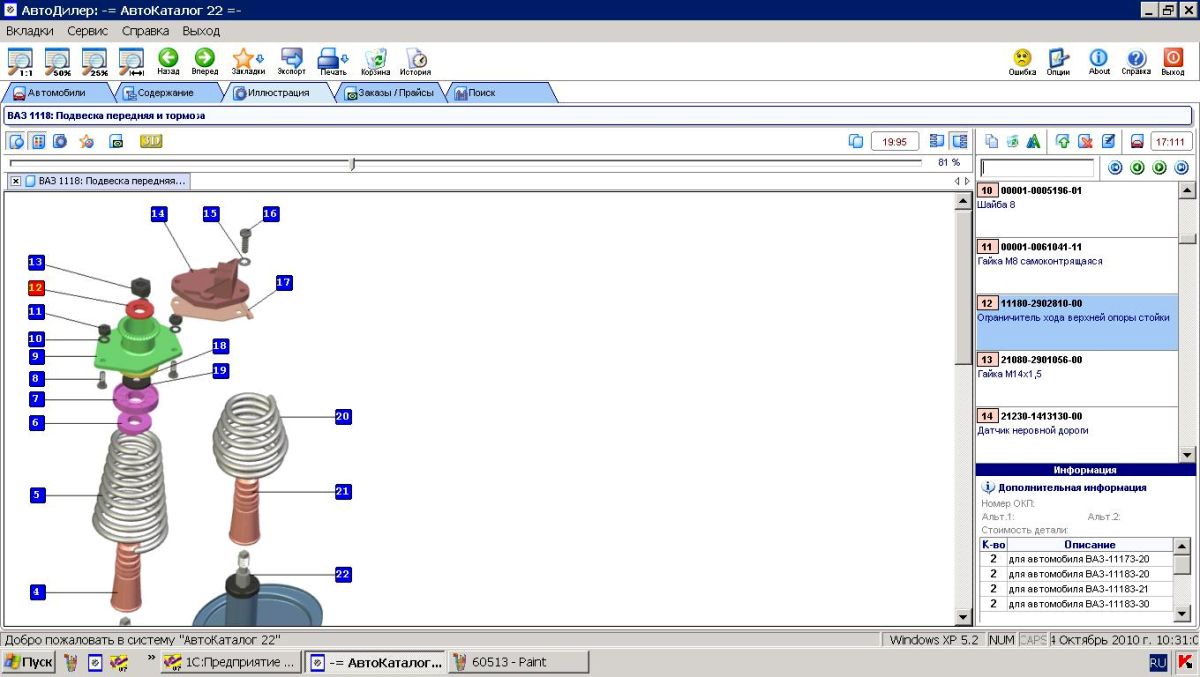The width and height of the screenshot is (1200, 677).
Task: Open the Выход menu in menu bar
Action: (x=201, y=31)
